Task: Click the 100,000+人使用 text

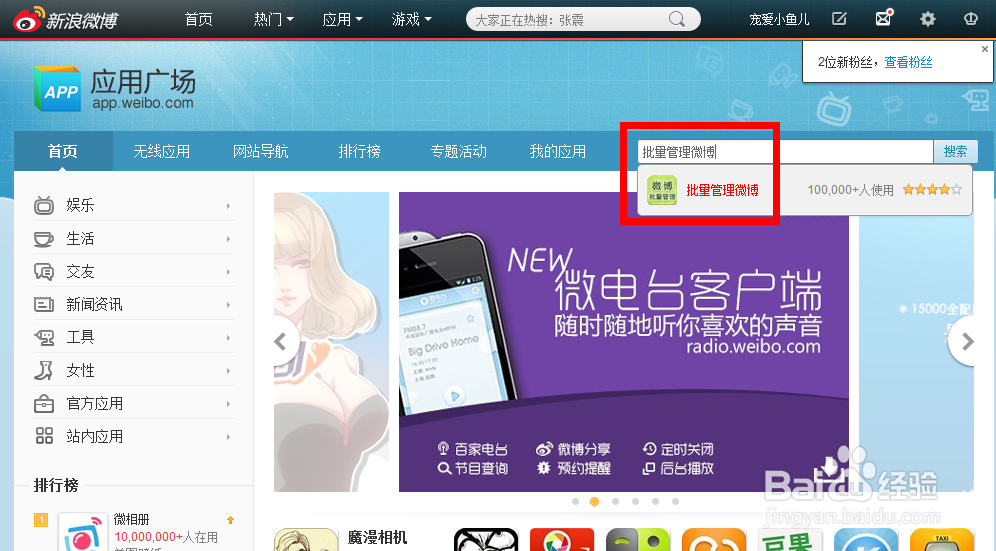Action: pos(851,190)
